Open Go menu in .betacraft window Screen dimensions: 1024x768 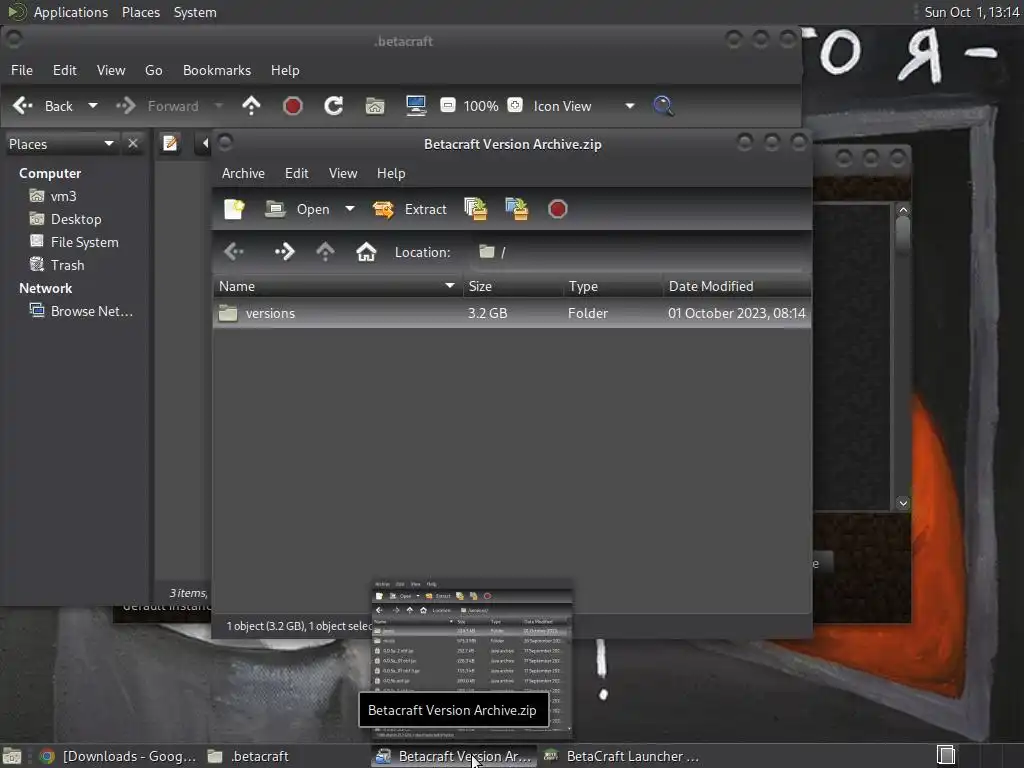point(153,70)
